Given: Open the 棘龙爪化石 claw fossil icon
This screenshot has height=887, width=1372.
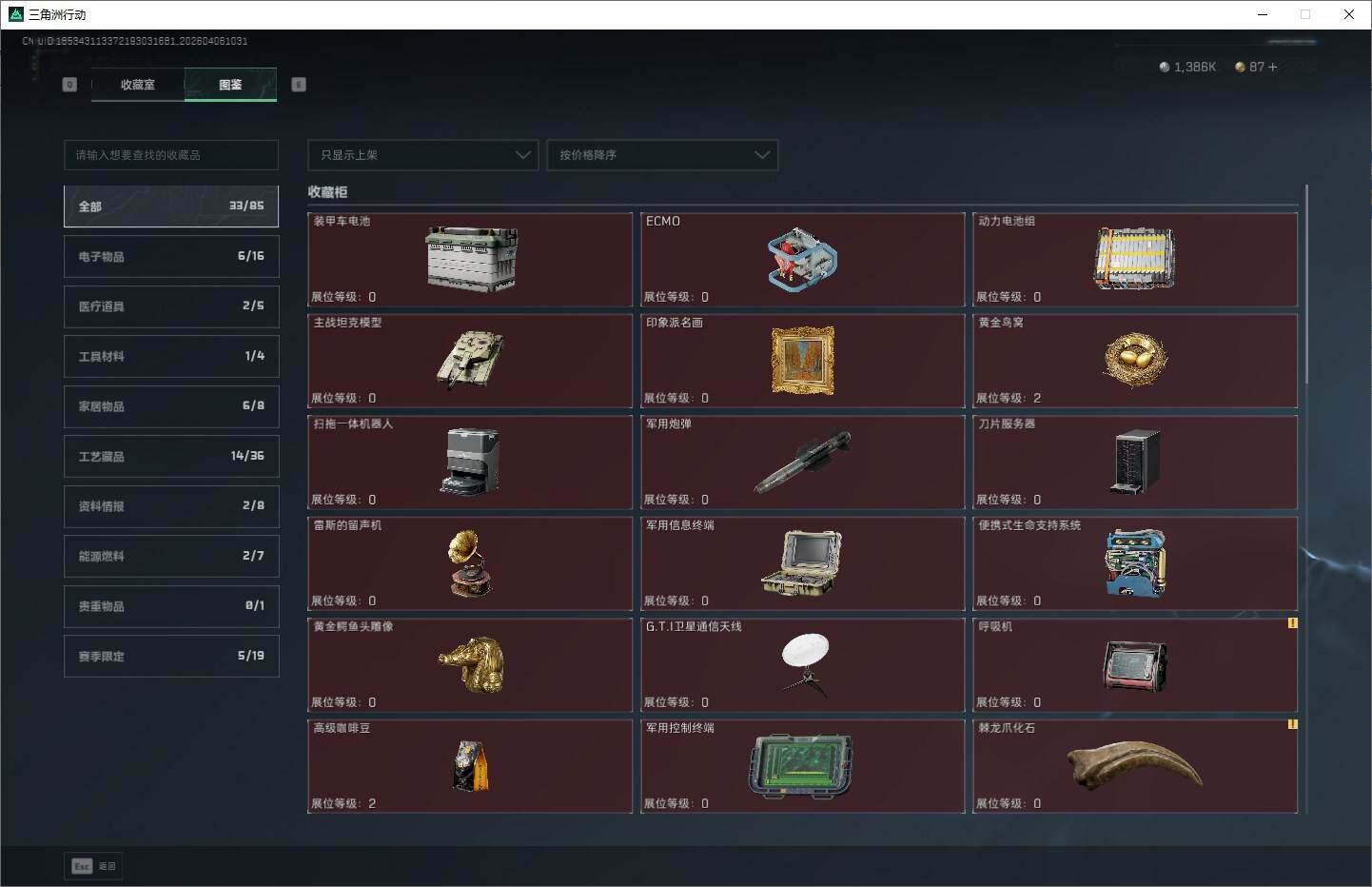Looking at the screenshot, I should (x=1135, y=765).
